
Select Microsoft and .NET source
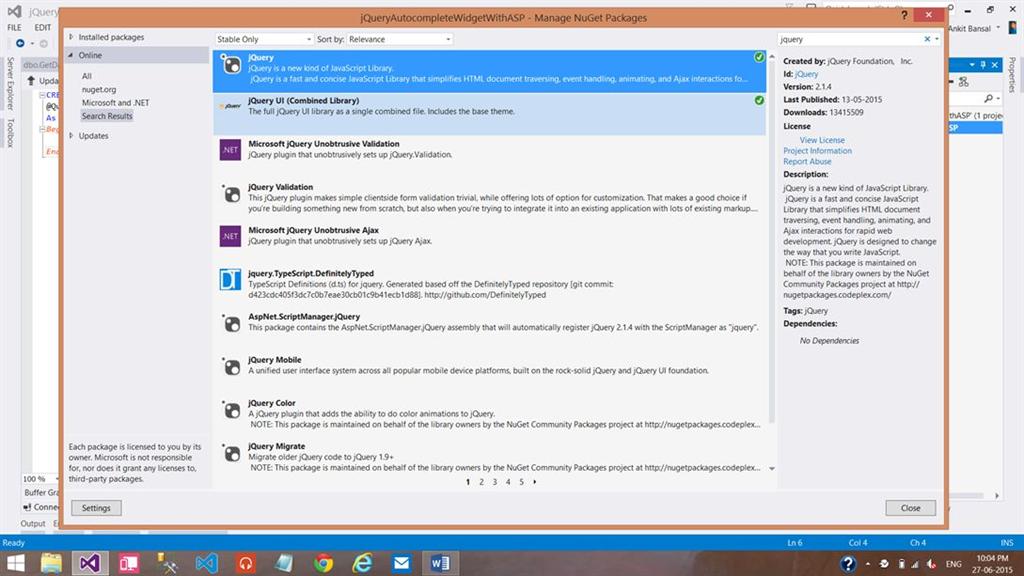point(116,103)
